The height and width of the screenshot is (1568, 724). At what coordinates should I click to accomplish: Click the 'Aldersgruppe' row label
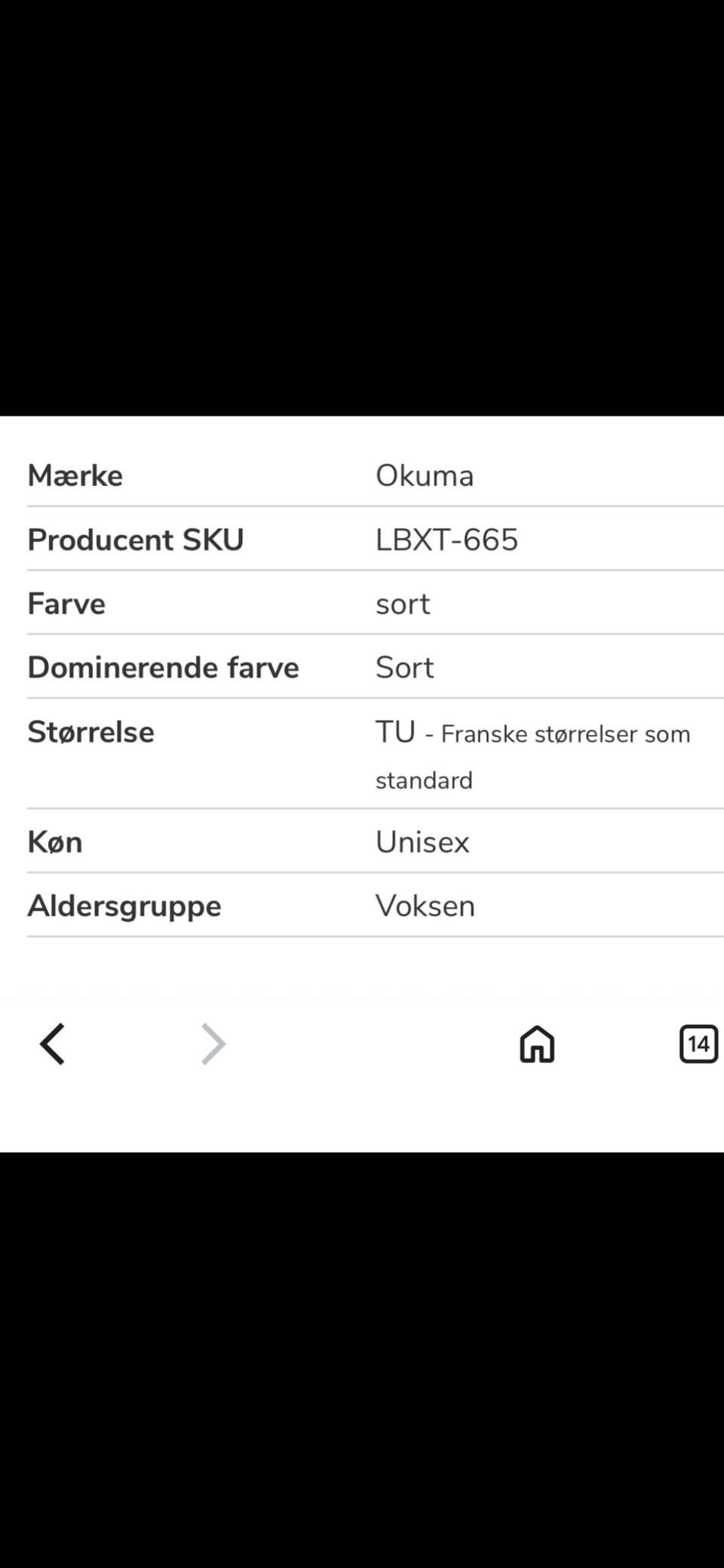point(124,905)
